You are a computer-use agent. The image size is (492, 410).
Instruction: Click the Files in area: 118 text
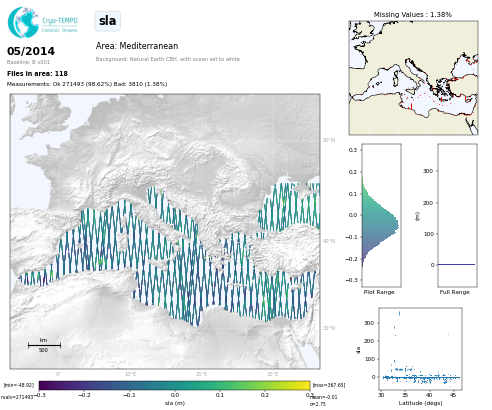point(37,74)
